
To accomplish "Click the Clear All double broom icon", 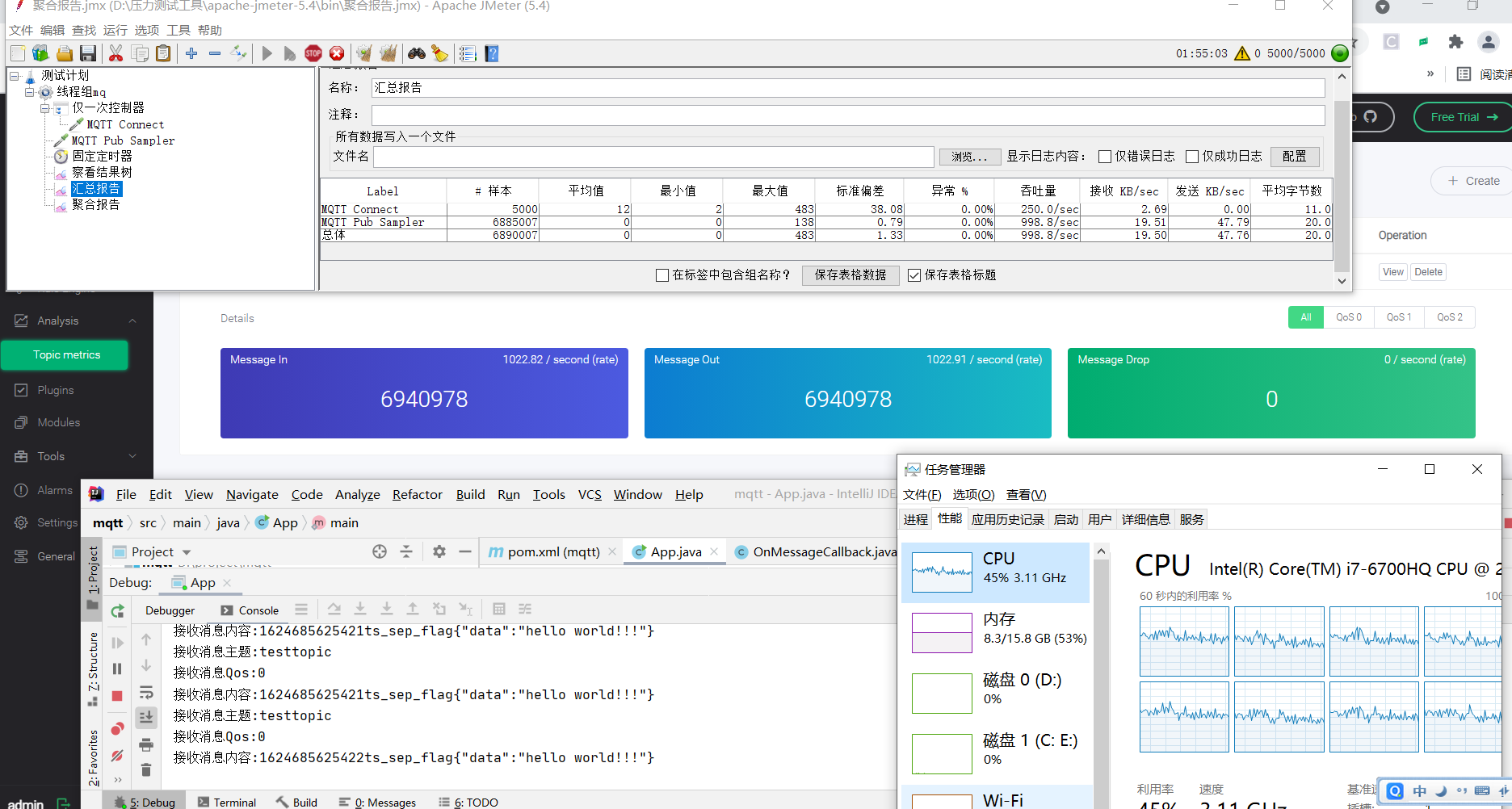I will [388, 53].
